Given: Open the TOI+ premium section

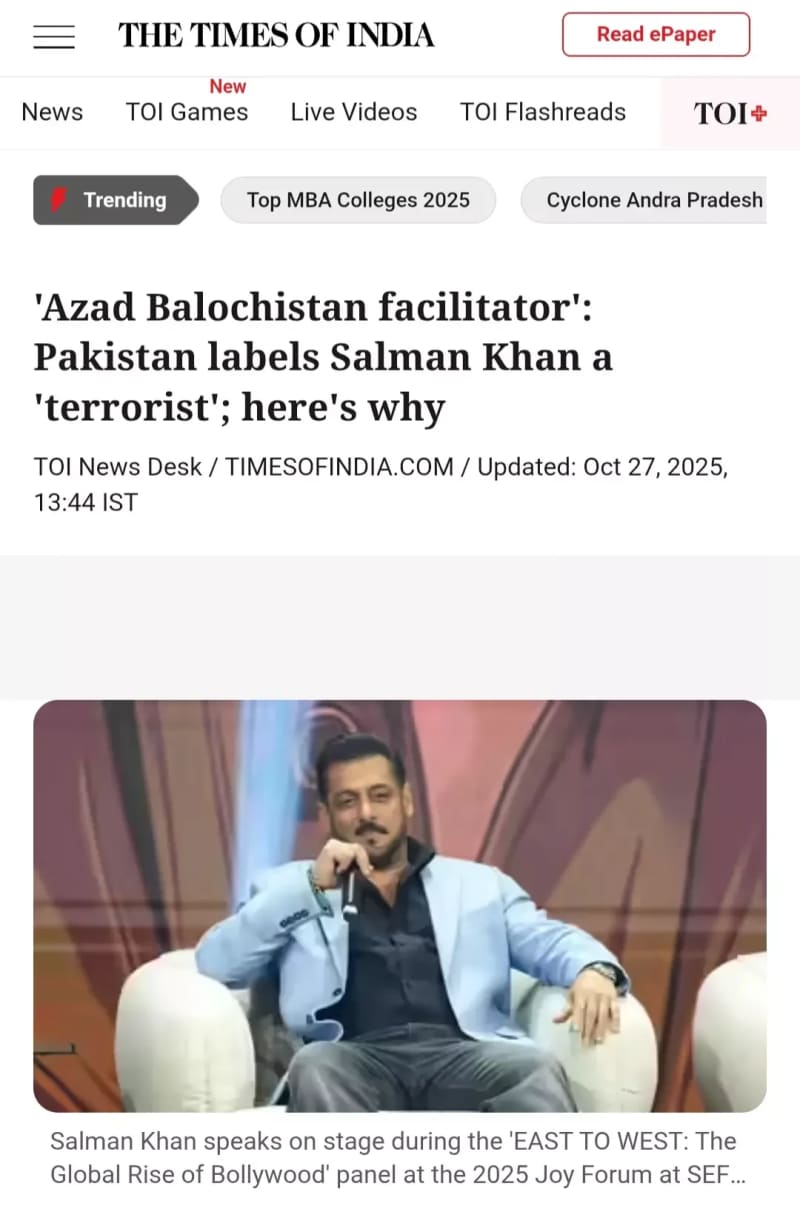Looking at the screenshot, I should click(730, 113).
